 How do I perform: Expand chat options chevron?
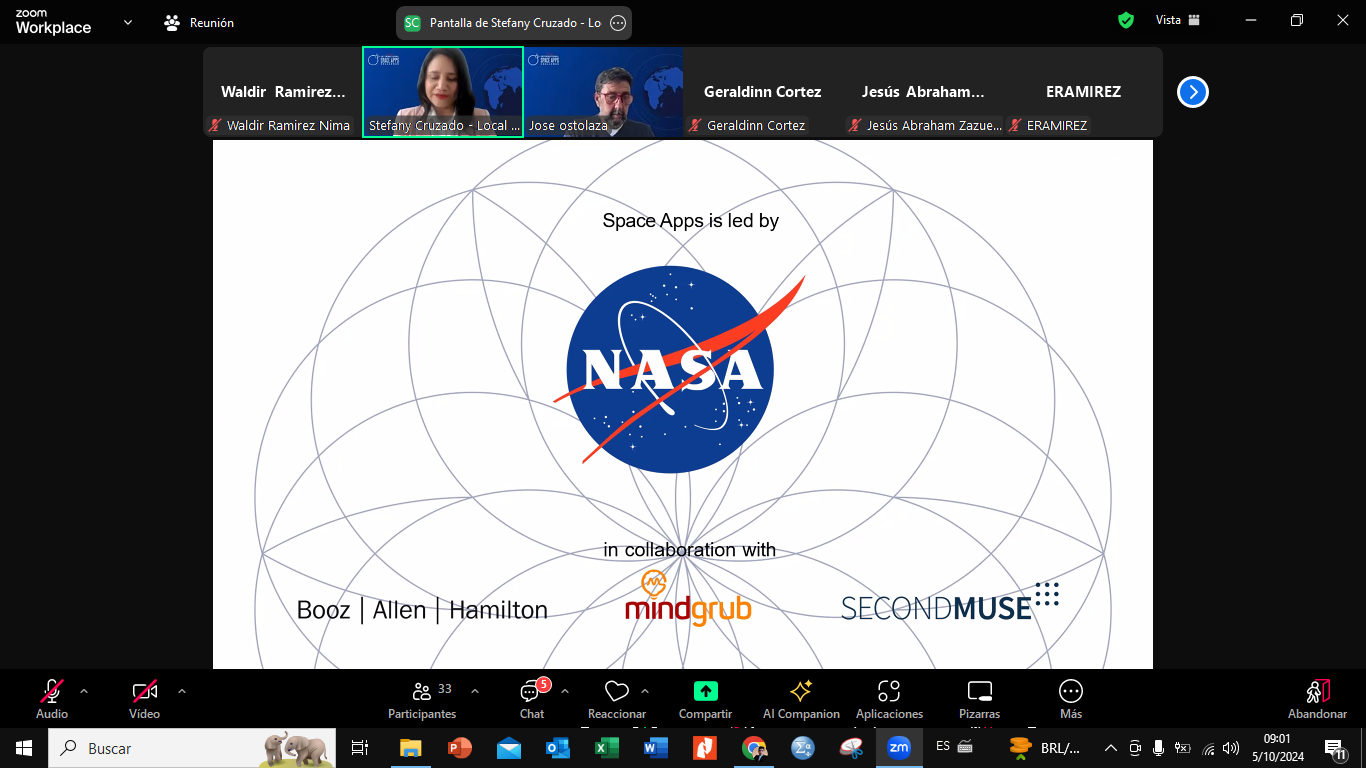click(564, 691)
